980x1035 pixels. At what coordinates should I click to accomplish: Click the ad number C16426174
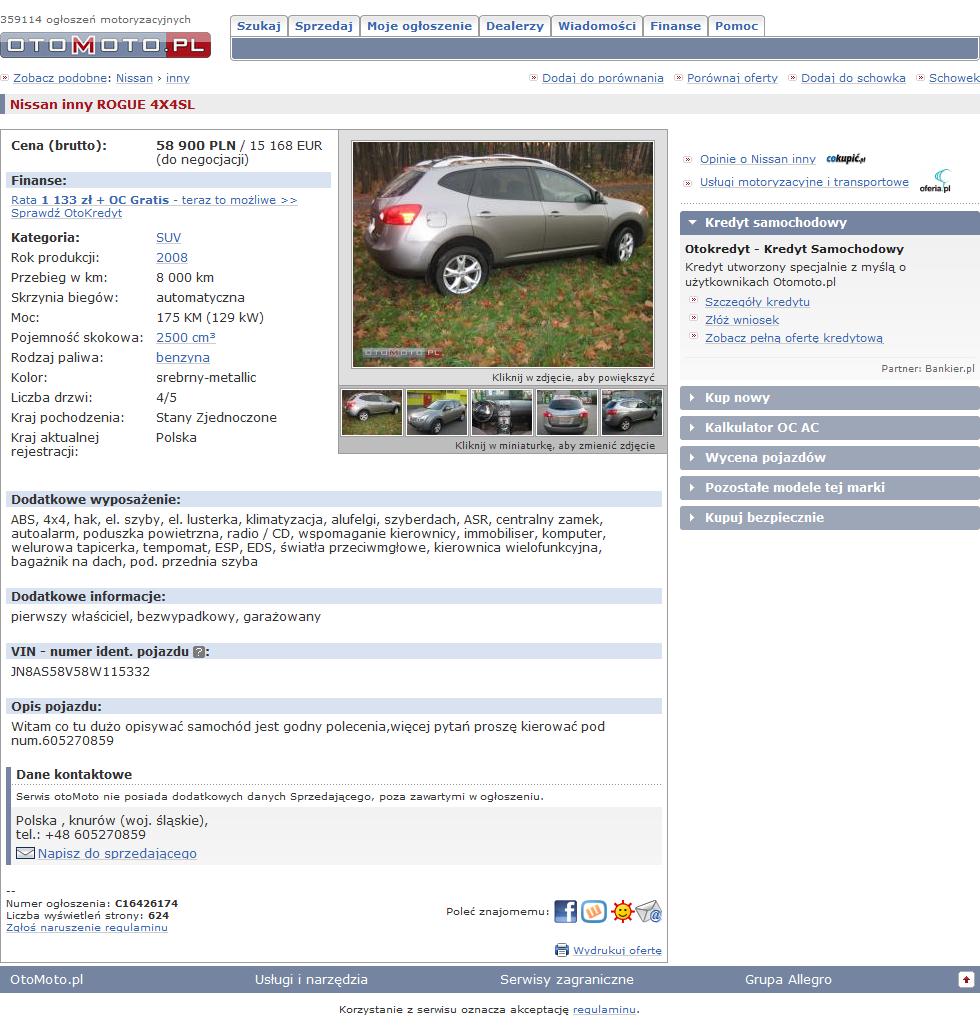147,904
